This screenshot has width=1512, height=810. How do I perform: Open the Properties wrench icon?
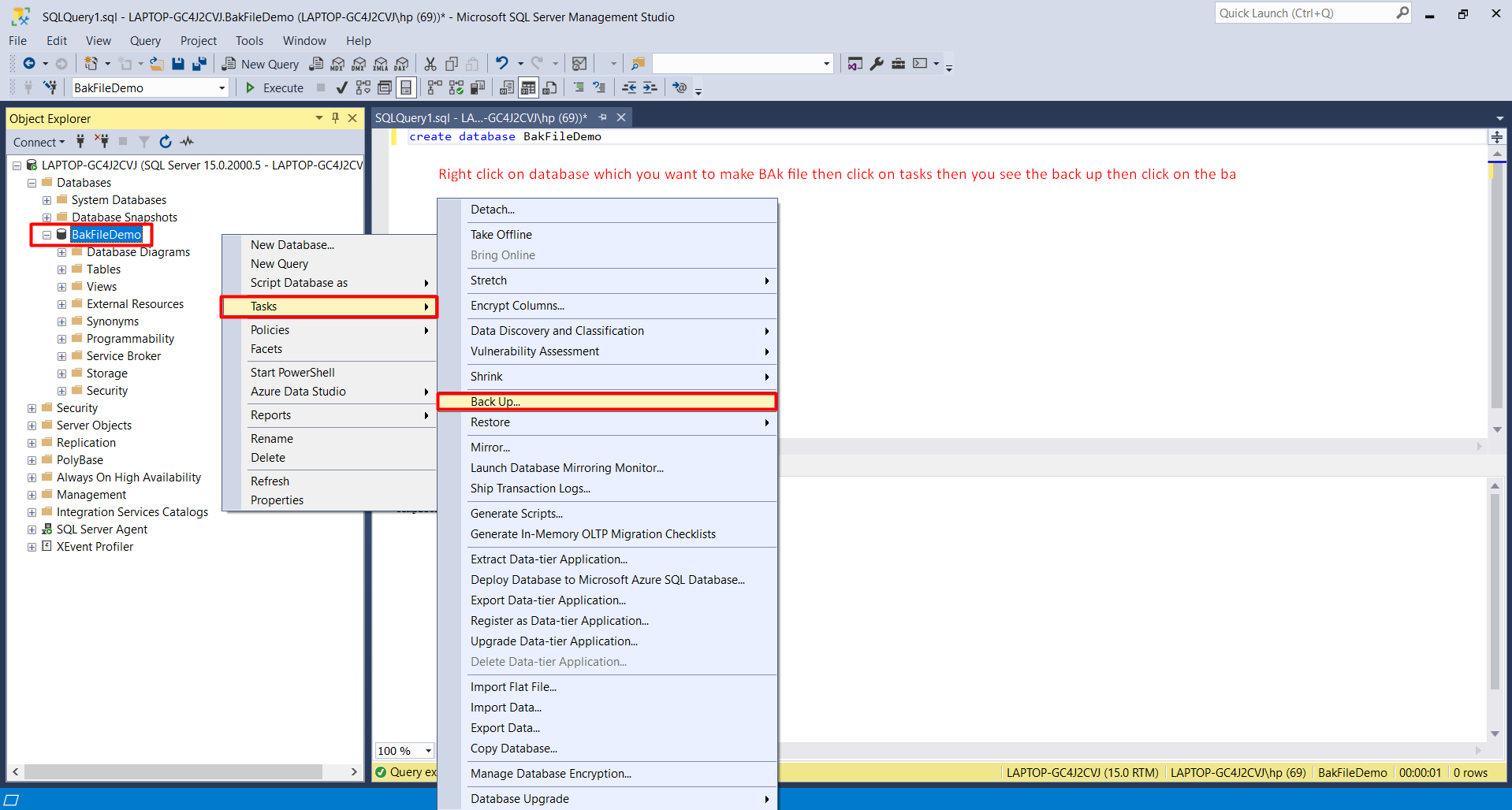click(877, 64)
